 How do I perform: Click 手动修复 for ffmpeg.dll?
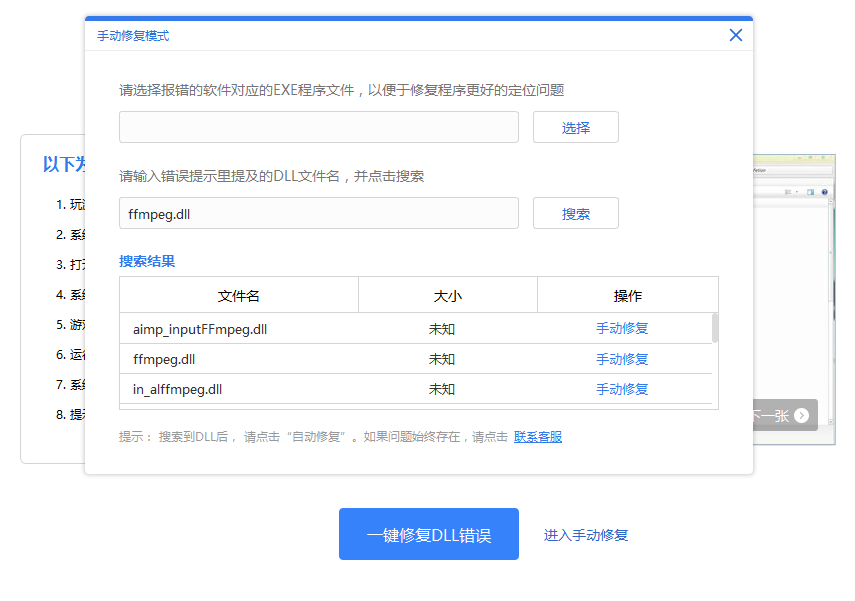click(622, 359)
